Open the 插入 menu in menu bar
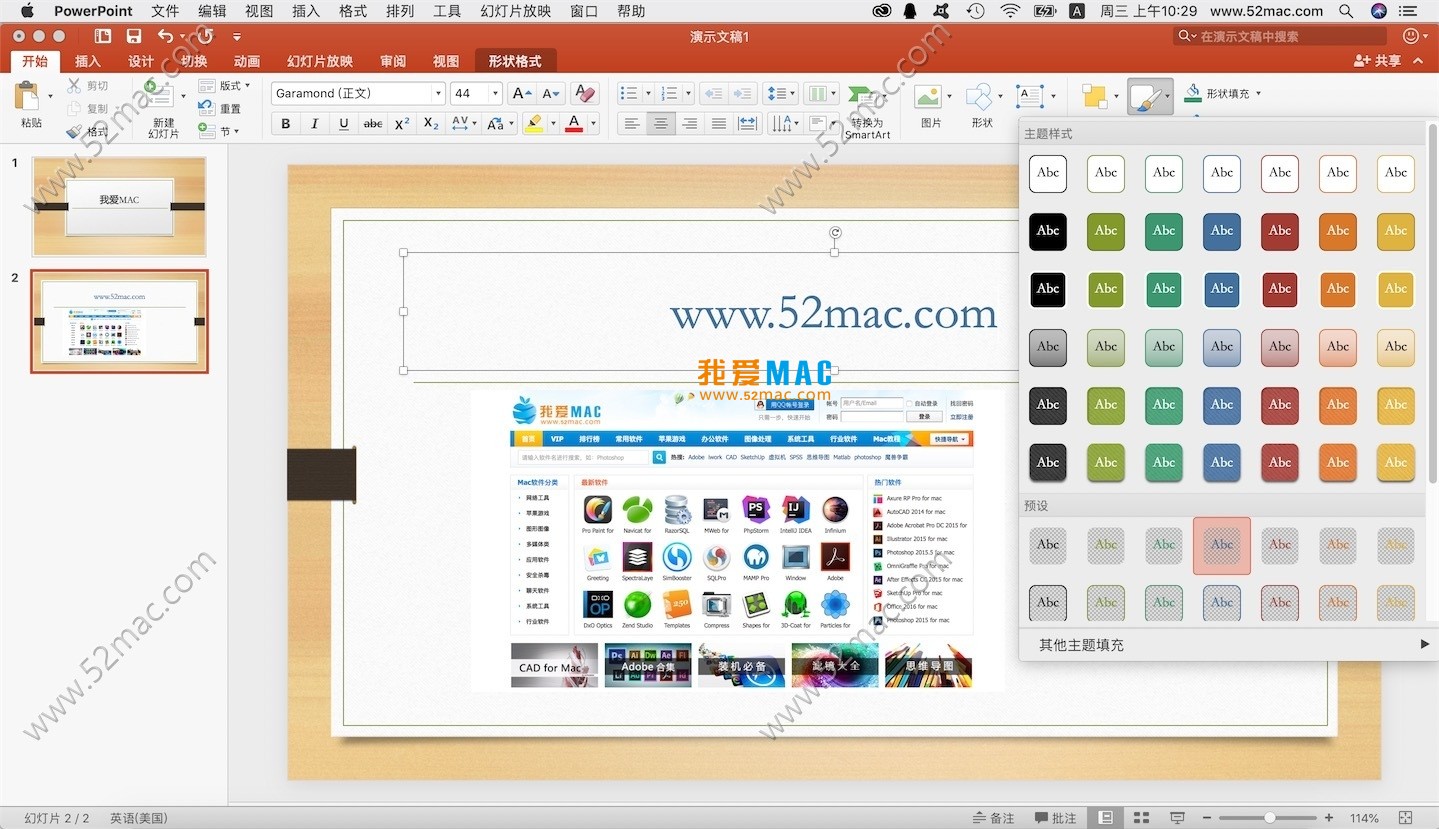Viewport: 1439px width, 829px height. 306,11
